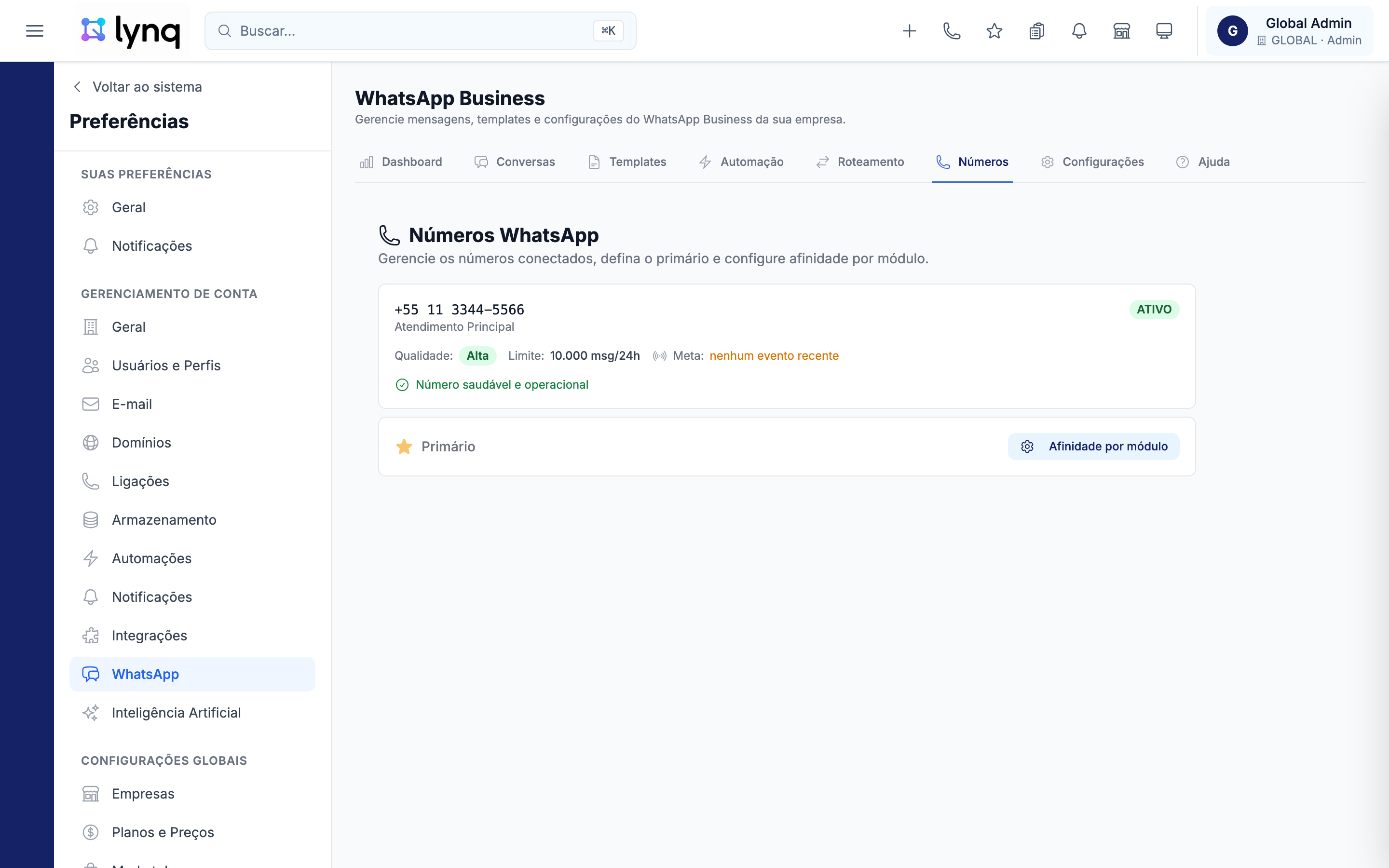Open Geral under Suas Preferências

(192, 207)
